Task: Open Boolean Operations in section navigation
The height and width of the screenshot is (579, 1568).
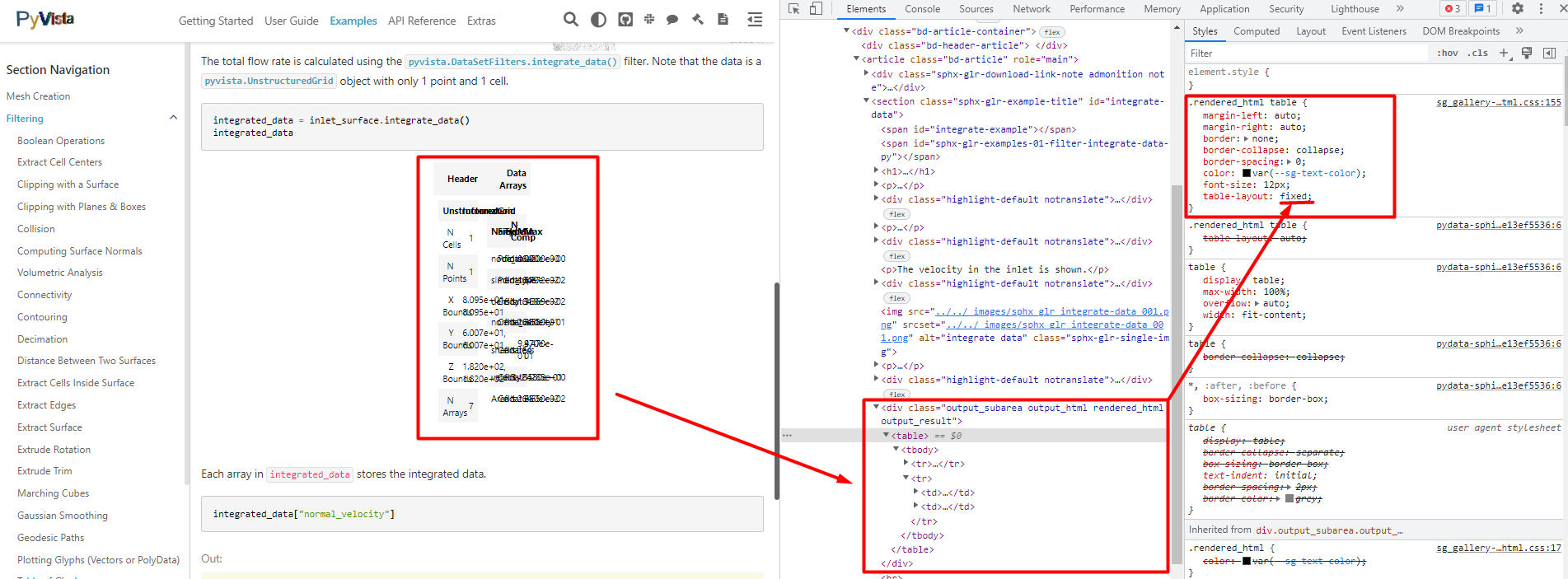Action: point(61,140)
